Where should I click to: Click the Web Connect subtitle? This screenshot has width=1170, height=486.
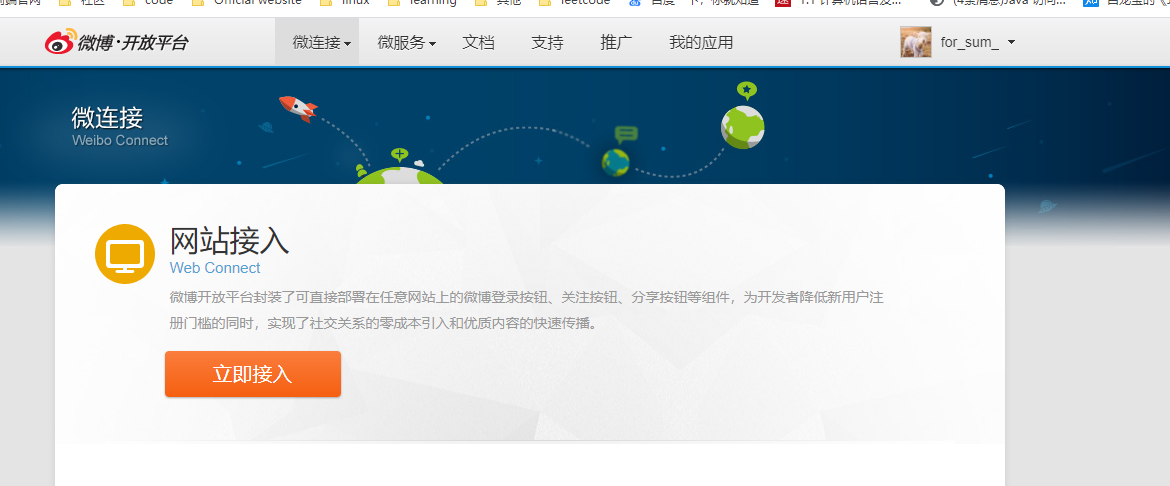click(x=215, y=268)
